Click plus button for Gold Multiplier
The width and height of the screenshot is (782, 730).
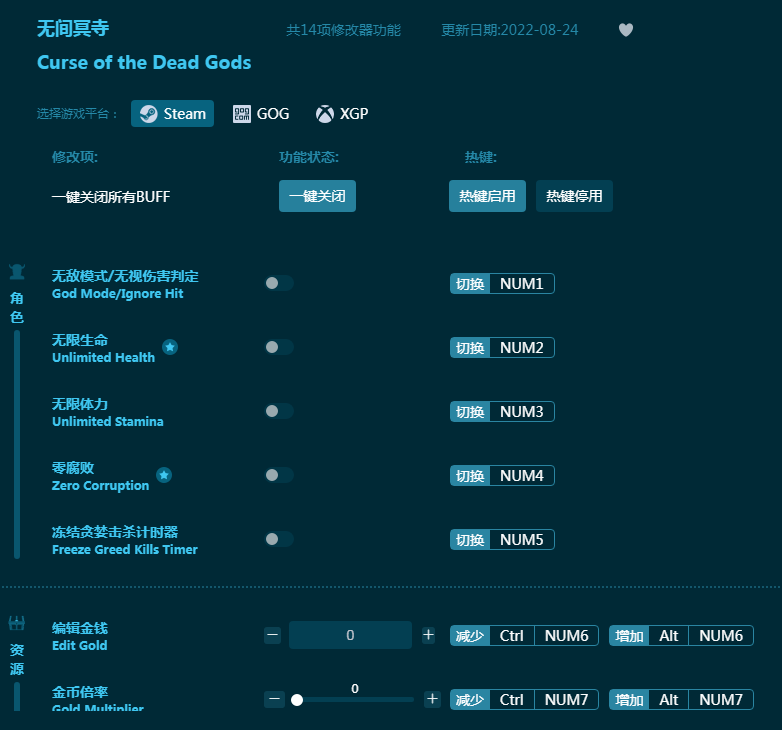[432, 699]
